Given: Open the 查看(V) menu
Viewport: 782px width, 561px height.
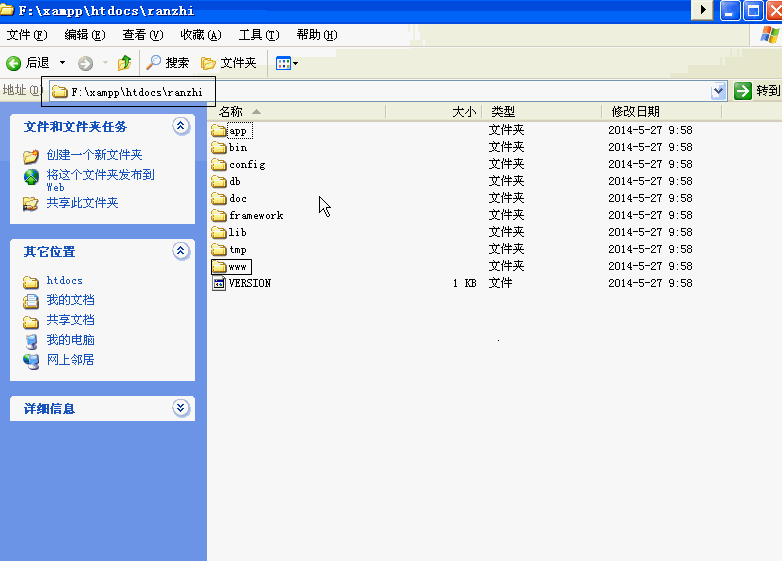Looking at the screenshot, I should [x=143, y=35].
